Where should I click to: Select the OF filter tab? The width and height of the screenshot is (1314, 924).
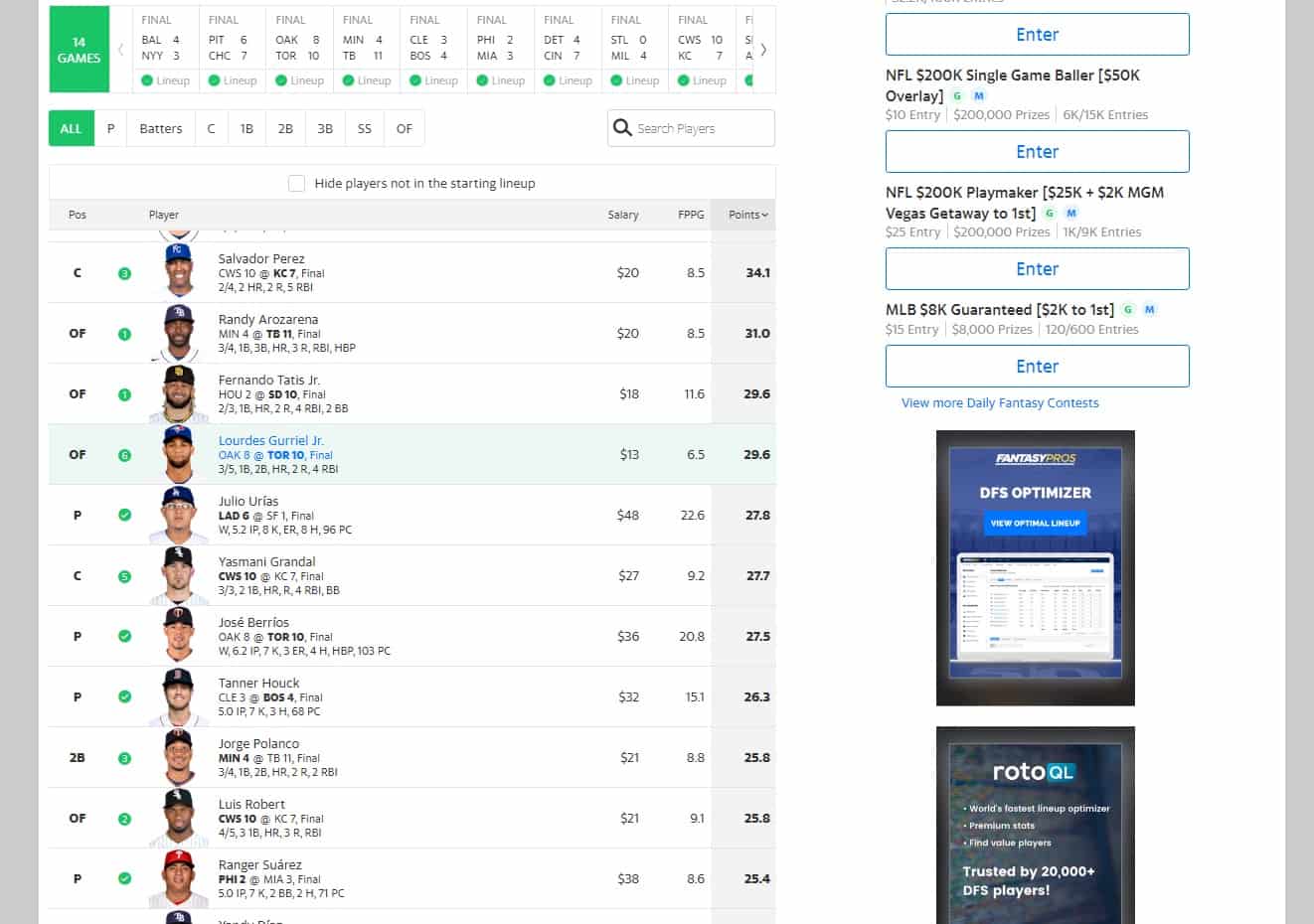405,128
